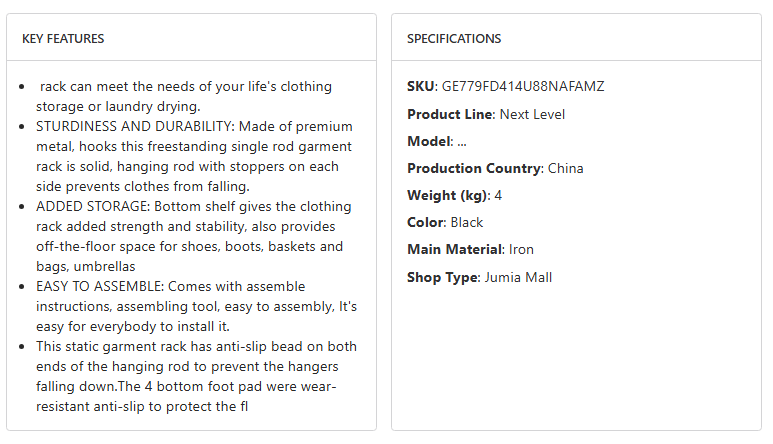Screen dimensions: 773x444
Task: Click the SPECIFICATIONS heading
Action: tap(454, 39)
